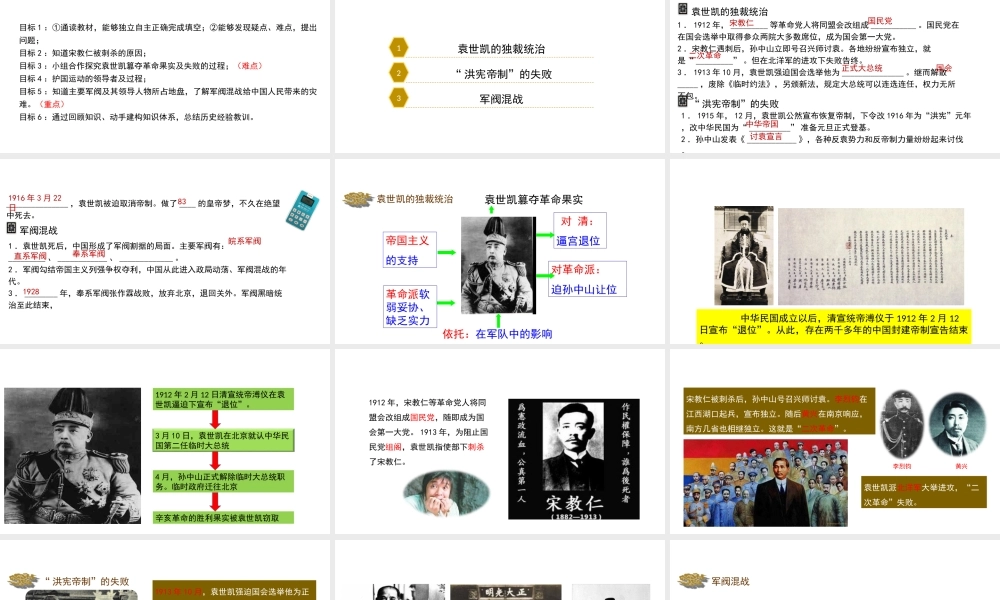Select the 宋教仁 memorial portrait poster
The height and width of the screenshot is (600, 1000).
click(x=574, y=459)
